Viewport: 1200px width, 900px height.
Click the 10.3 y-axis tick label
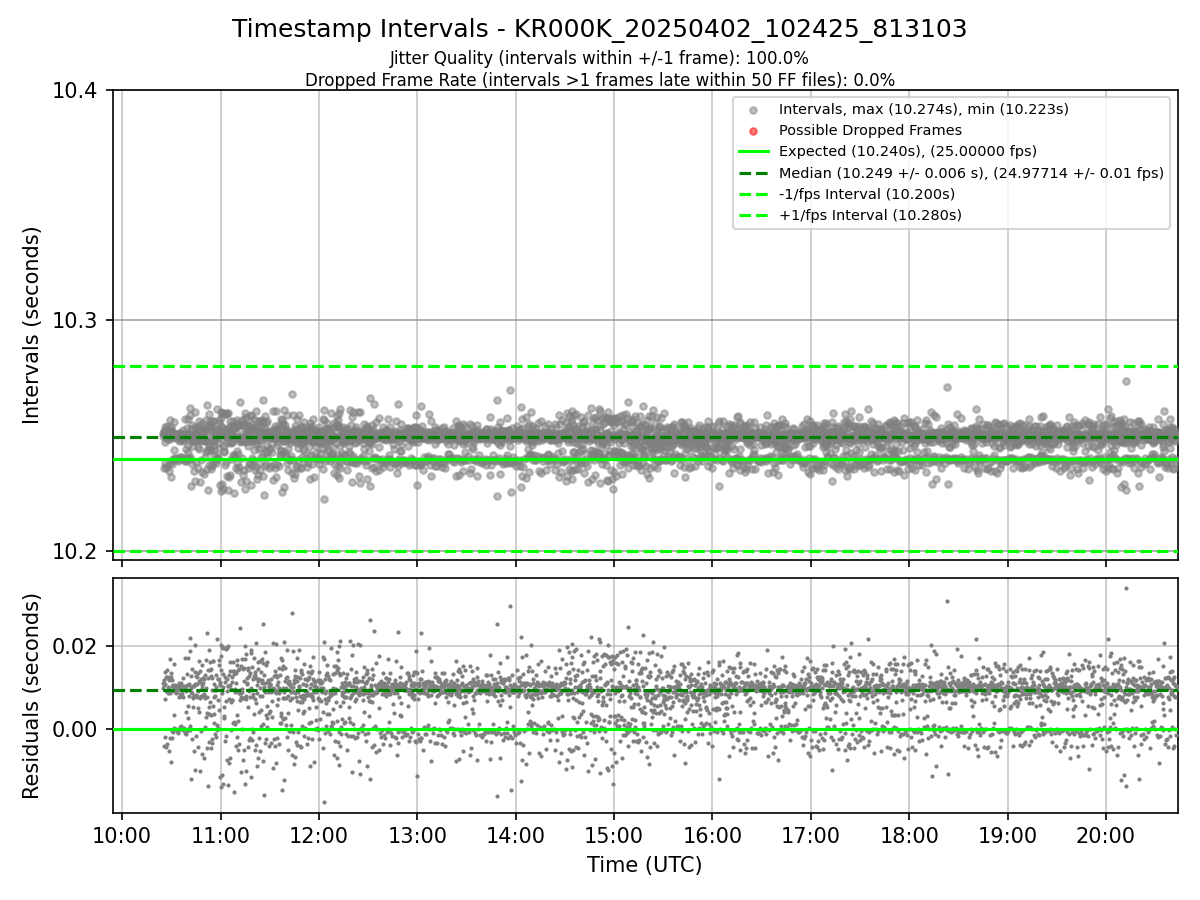pyautogui.click(x=75, y=321)
